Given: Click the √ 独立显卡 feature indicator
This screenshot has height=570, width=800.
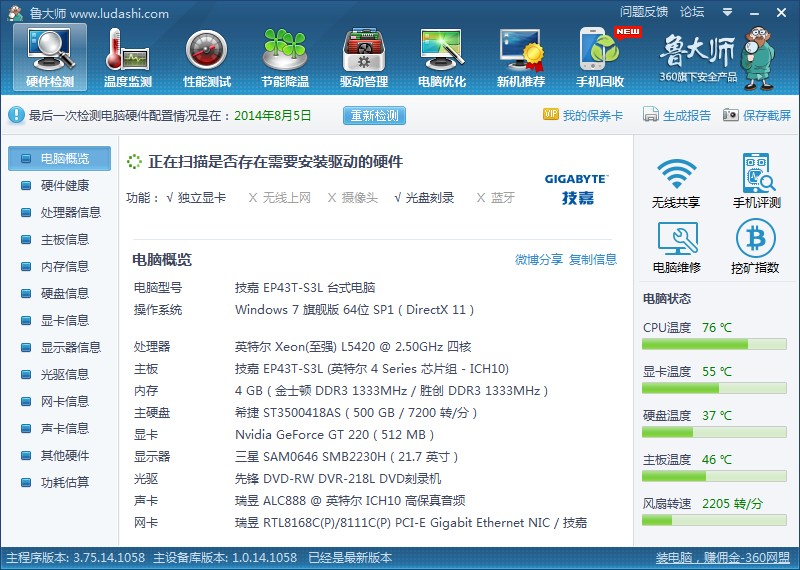Looking at the screenshot, I should (x=196, y=198).
